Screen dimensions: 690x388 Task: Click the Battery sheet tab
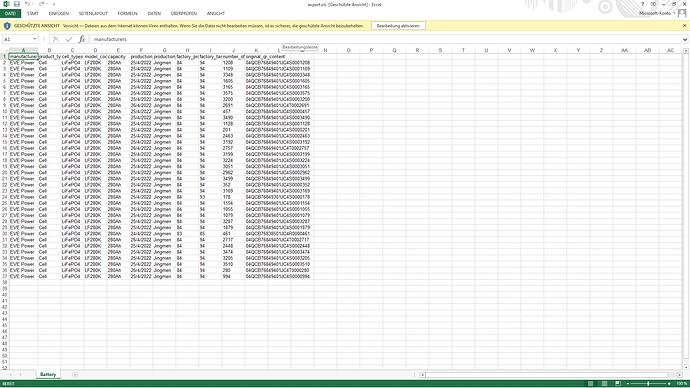coord(48,374)
